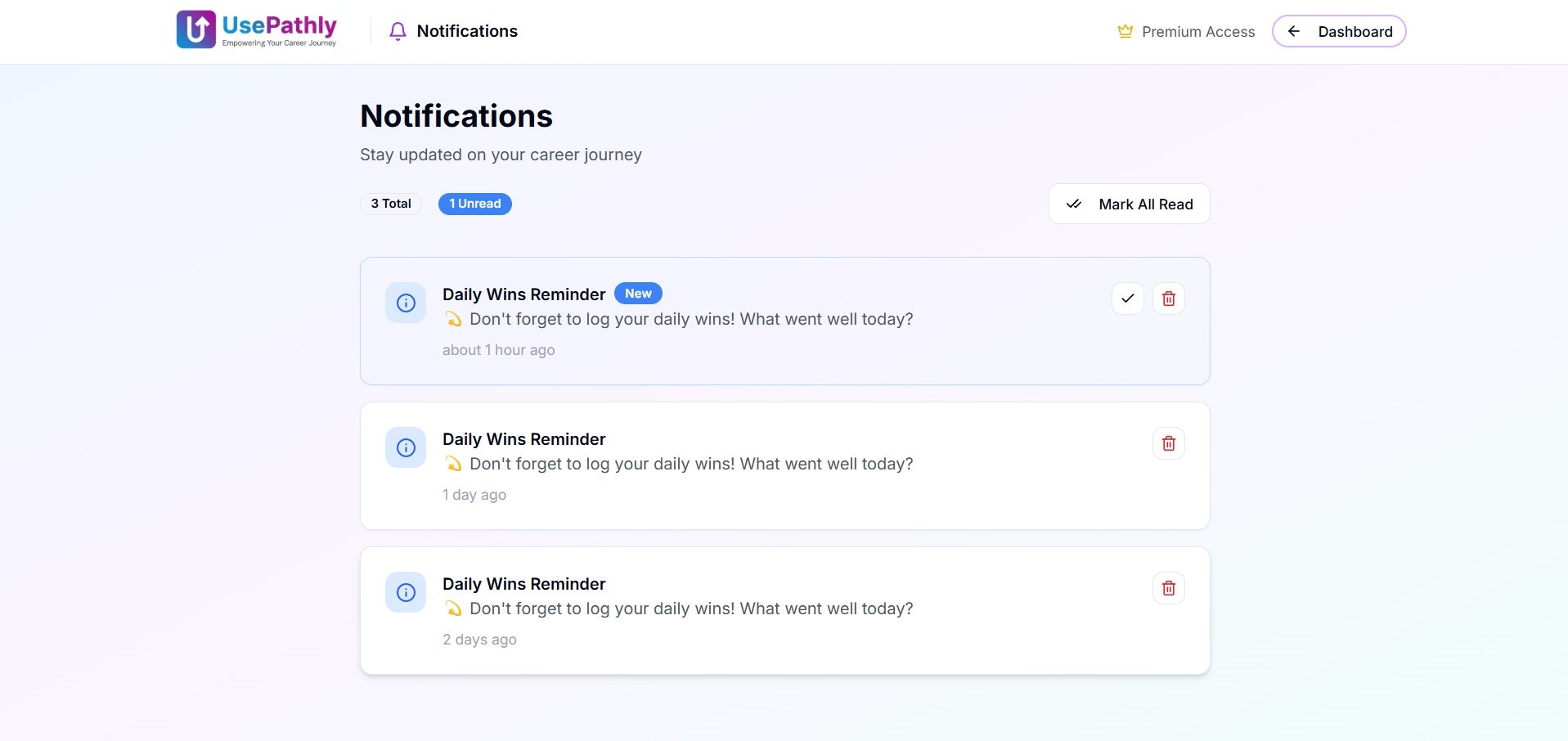Click the Premium Access crown icon
The height and width of the screenshot is (741, 1568).
click(1125, 31)
